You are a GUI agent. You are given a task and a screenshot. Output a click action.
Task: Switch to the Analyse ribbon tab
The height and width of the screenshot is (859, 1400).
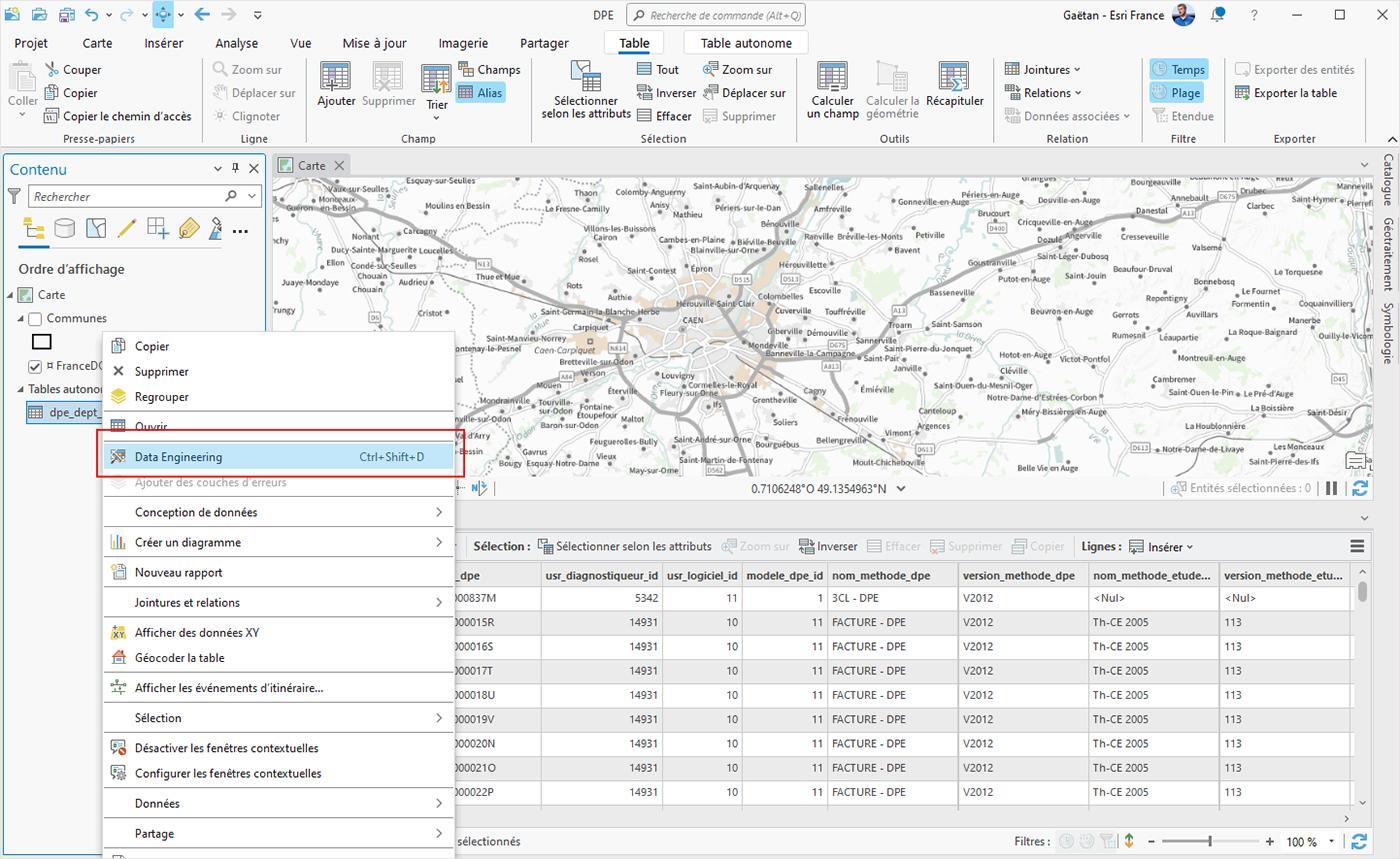click(x=236, y=43)
